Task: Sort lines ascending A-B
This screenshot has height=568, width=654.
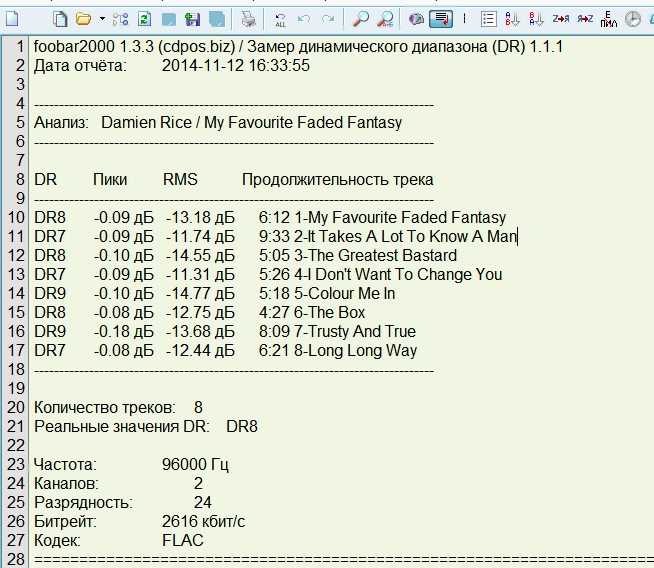Action: point(512,19)
